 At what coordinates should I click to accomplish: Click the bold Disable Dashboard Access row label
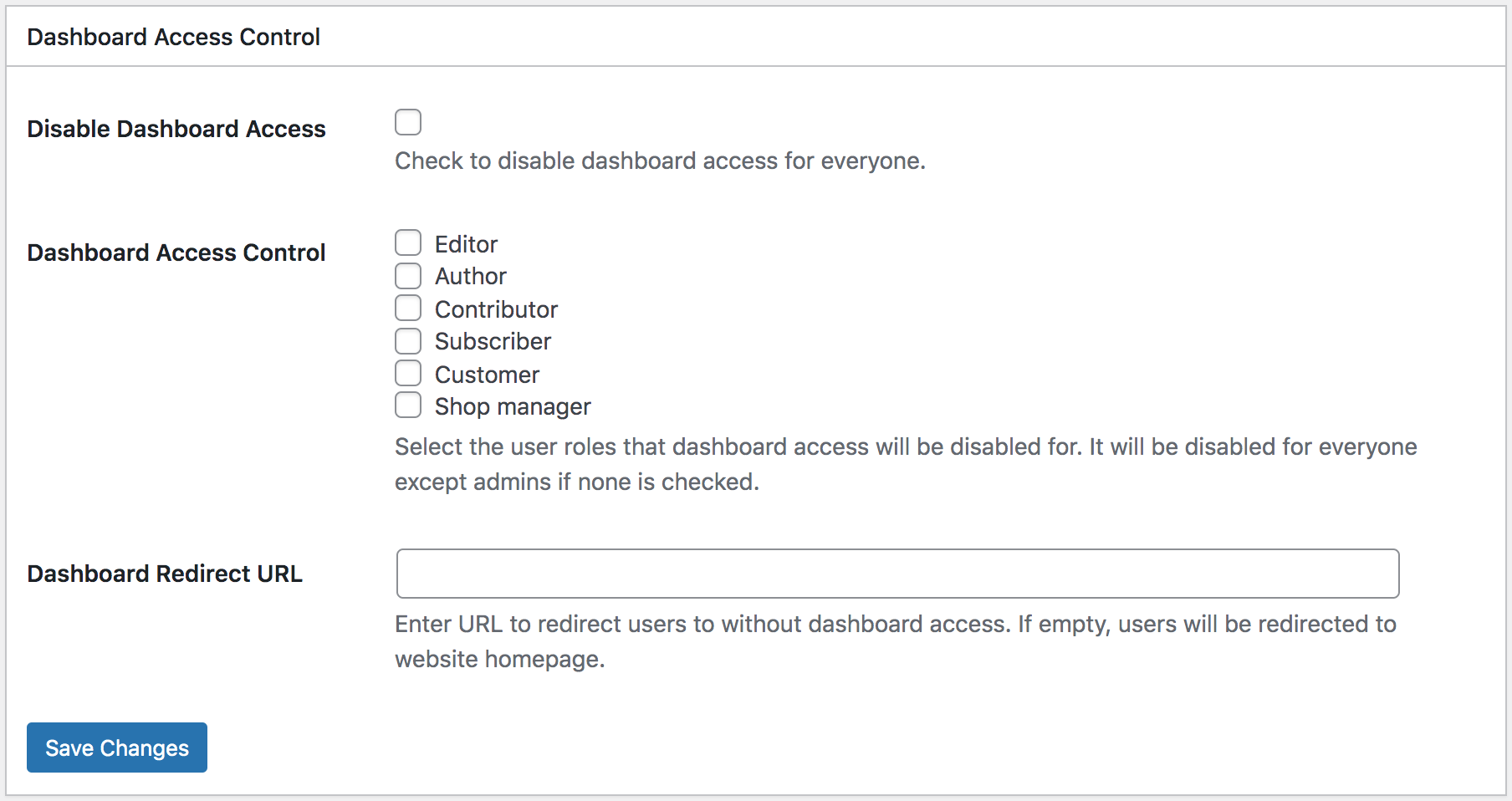[176, 129]
